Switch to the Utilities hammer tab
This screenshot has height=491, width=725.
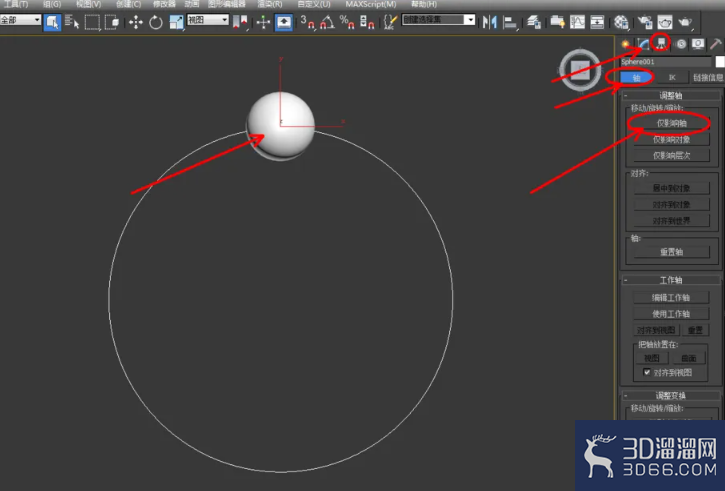click(716, 44)
